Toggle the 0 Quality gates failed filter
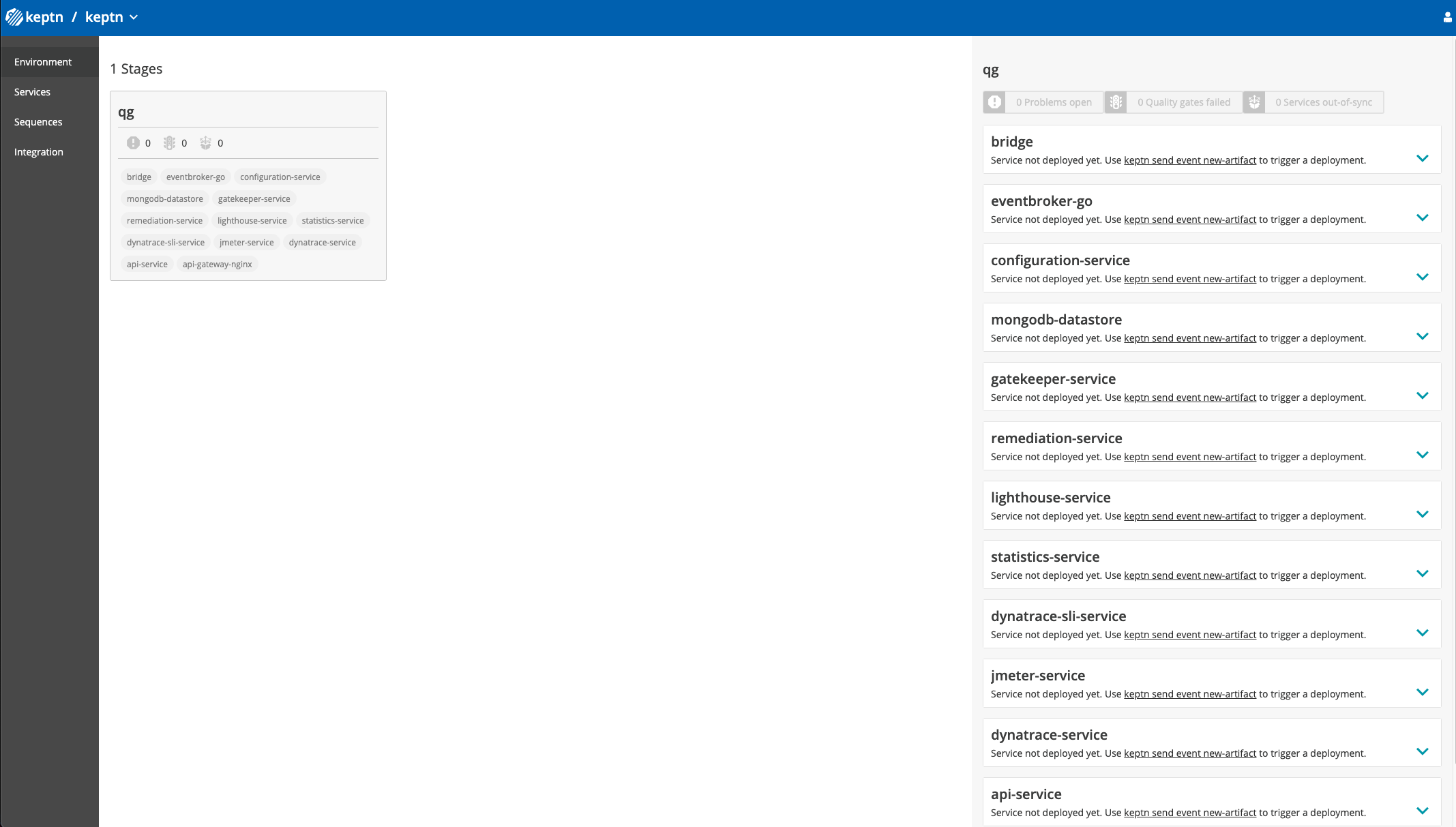1456x827 pixels. pos(1183,102)
